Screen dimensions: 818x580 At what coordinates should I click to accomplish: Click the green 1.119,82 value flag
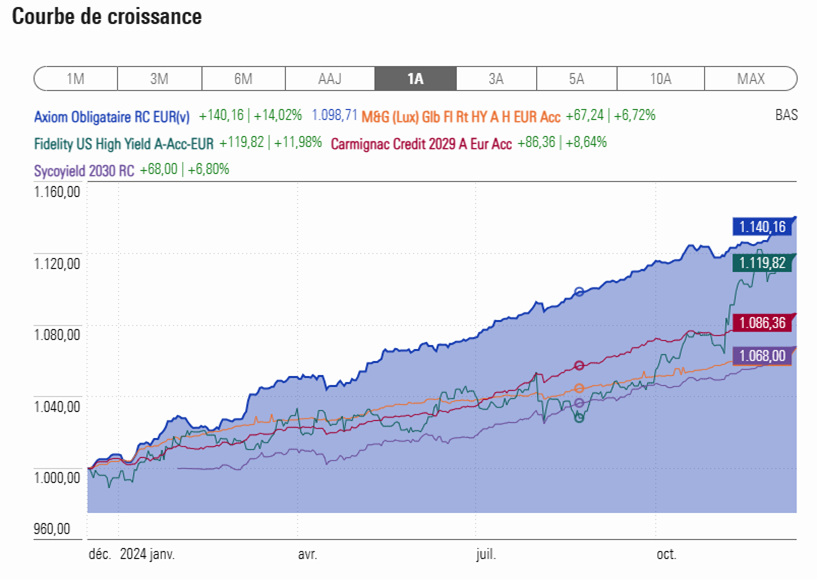pos(764,263)
